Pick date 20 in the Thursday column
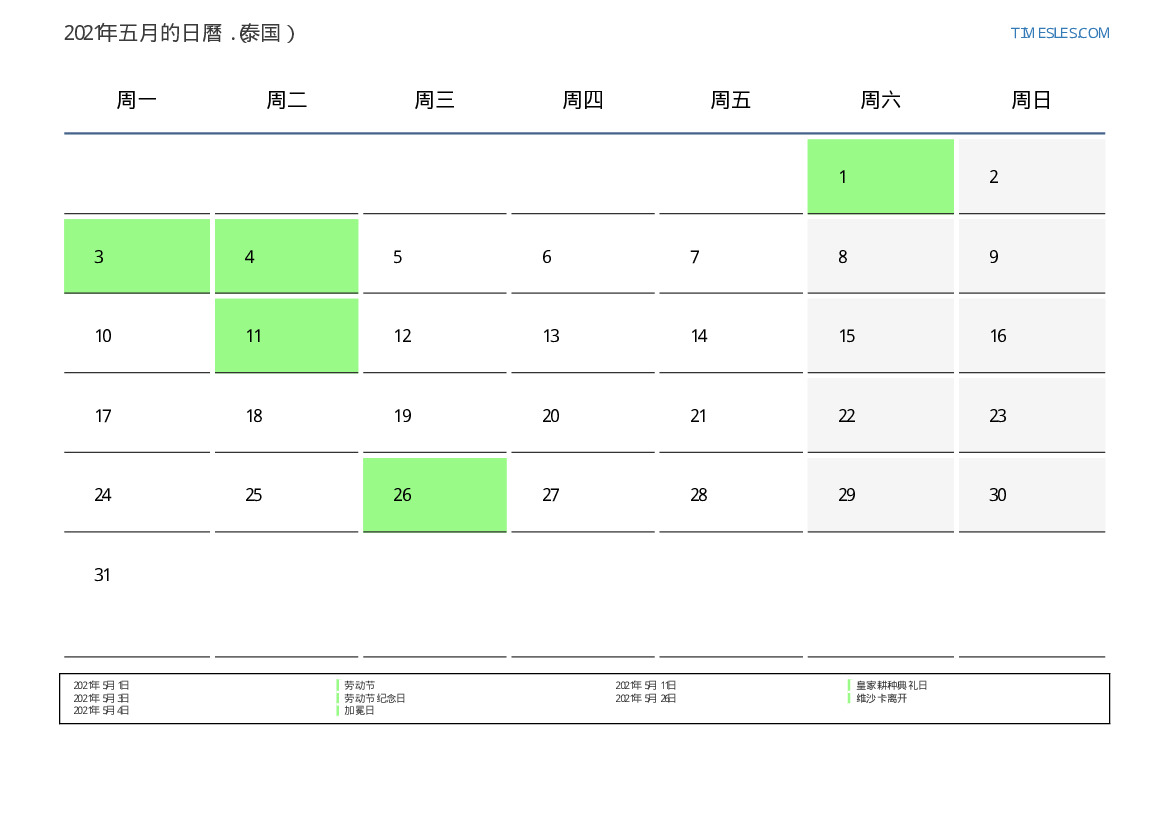 click(550, 416)
